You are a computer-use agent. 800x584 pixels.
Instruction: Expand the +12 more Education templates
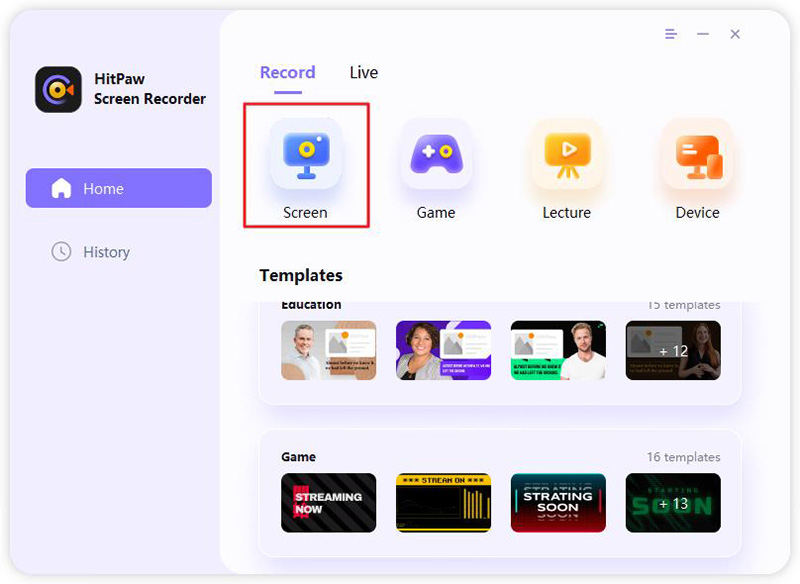673,350
